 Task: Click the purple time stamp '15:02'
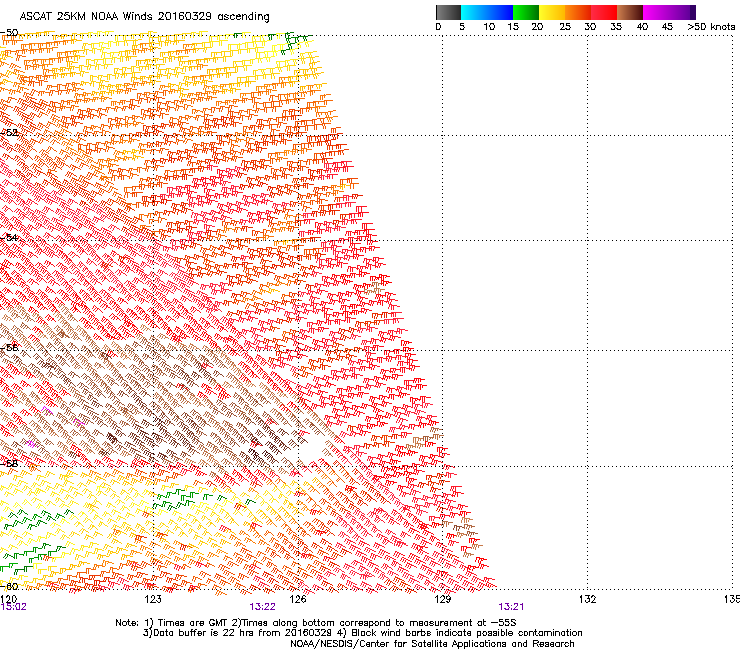click(x=13, y=607)
